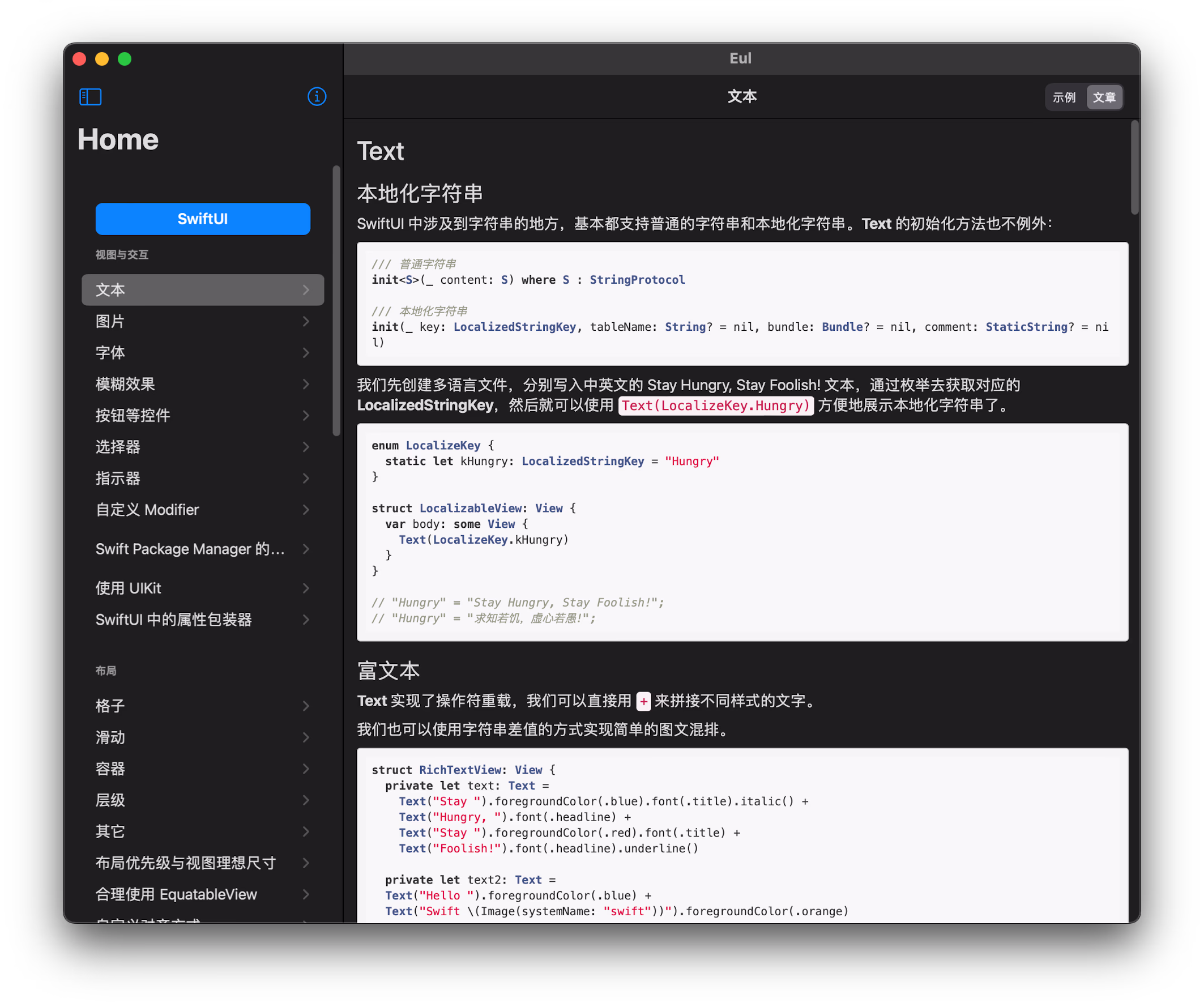Click chevron beside 使用 UIKit

[306, 588]
